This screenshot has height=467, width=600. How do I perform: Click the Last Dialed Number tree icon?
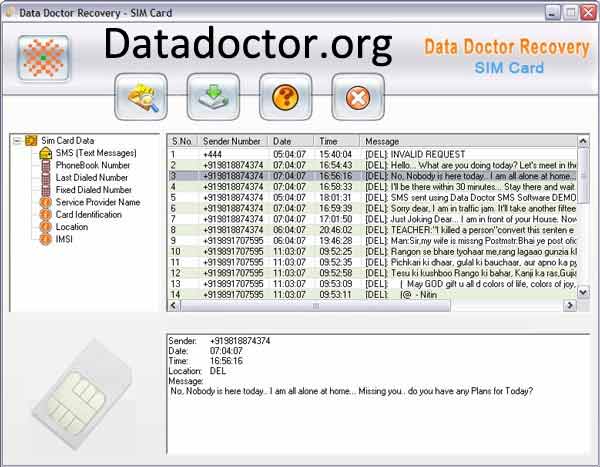pos(46,178)
